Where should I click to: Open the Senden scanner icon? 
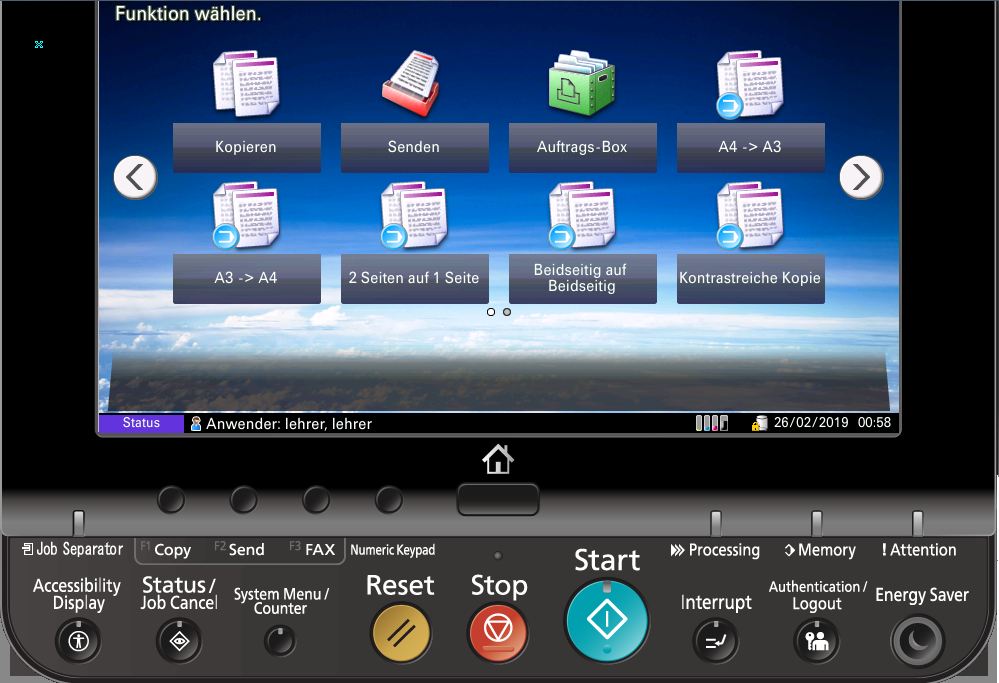[x=413, y=85]
